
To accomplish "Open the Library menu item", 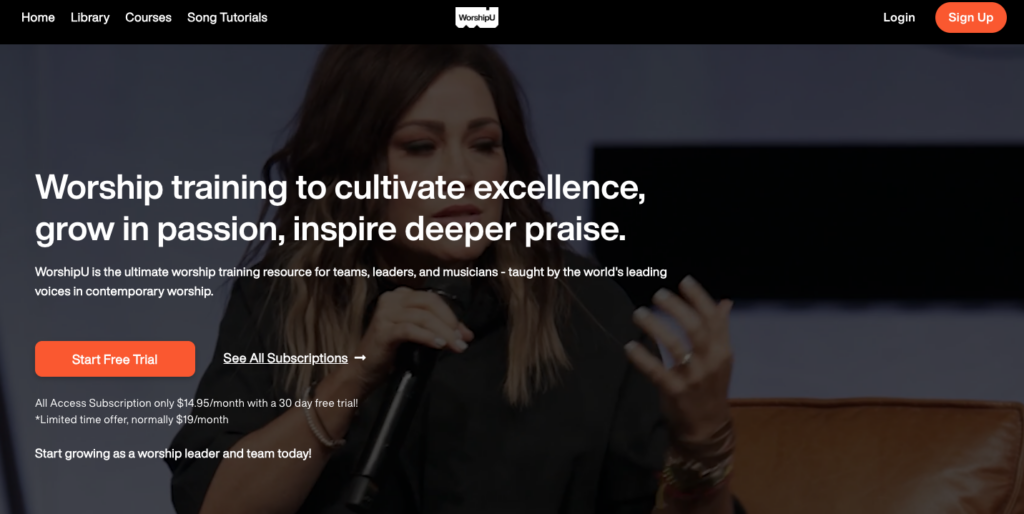I will point(90,18).
